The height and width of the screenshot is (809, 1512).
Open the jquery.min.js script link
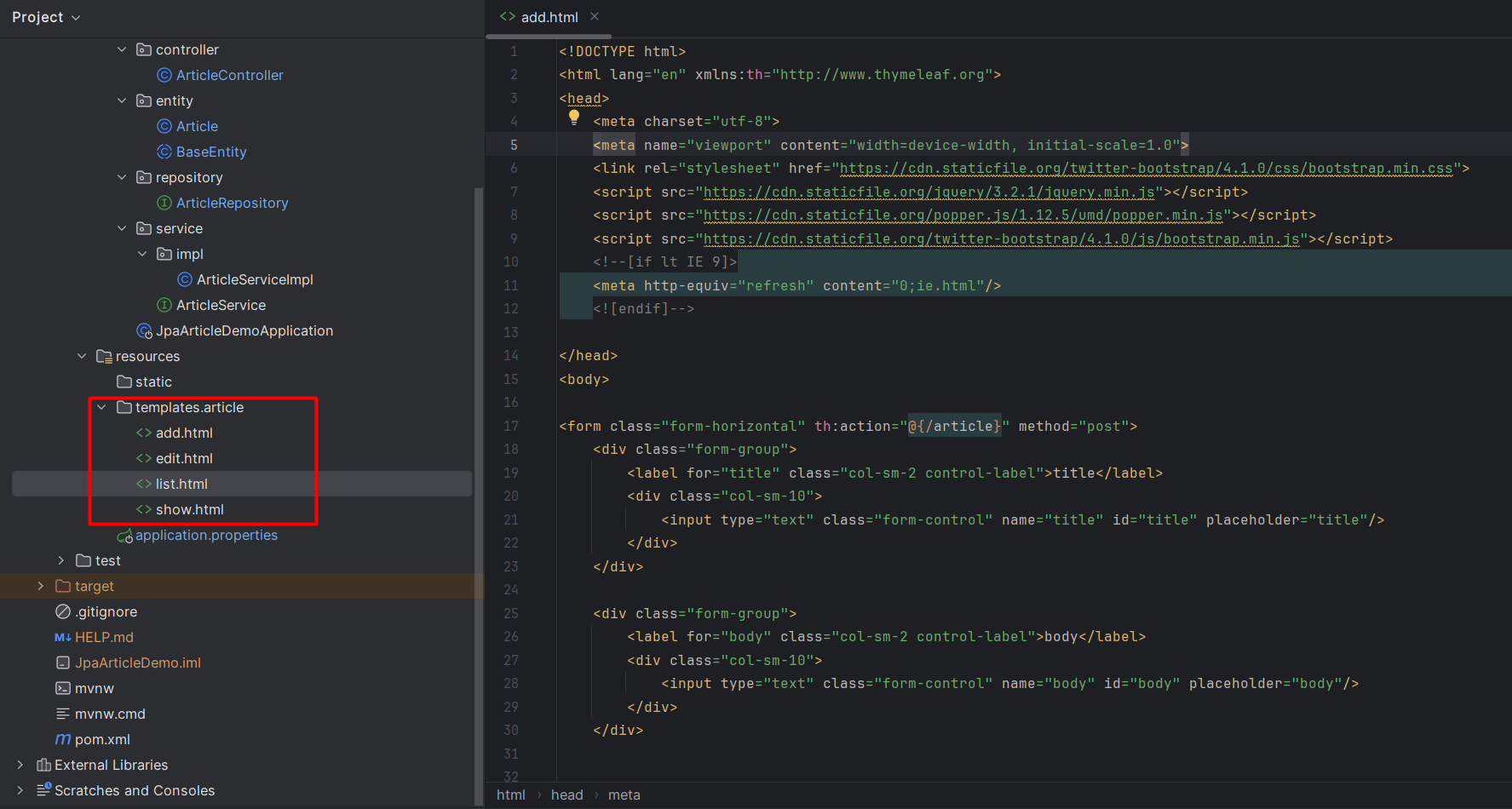click(x=929, y=192)
